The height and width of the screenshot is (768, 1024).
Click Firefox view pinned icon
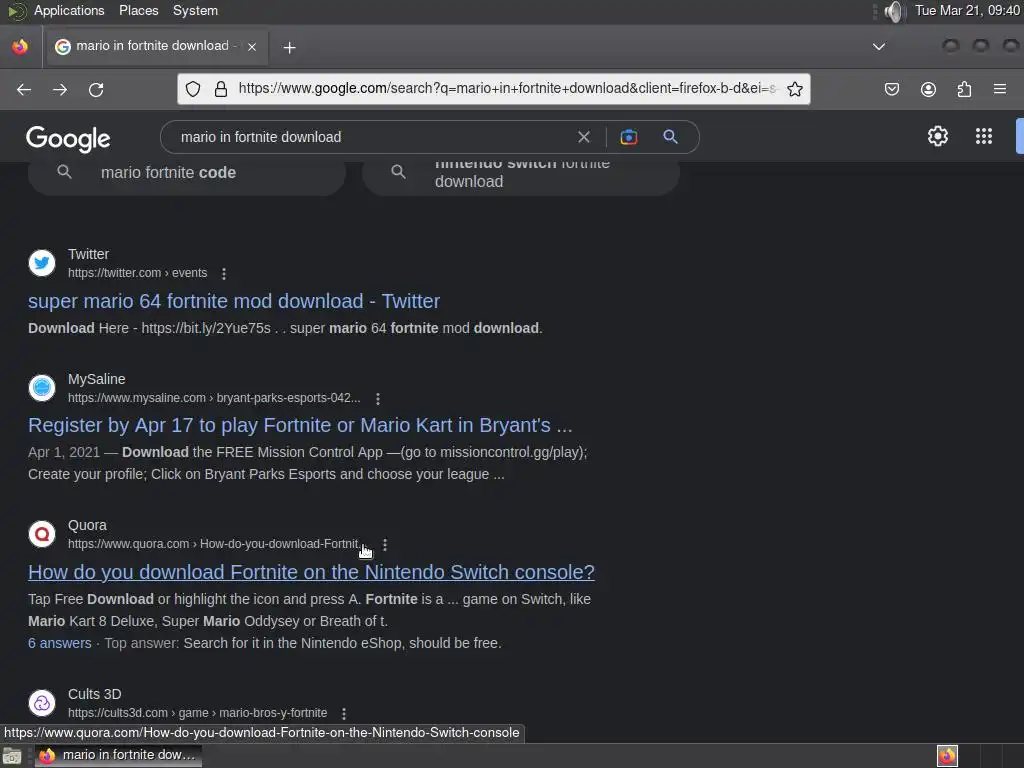point(20,47)
